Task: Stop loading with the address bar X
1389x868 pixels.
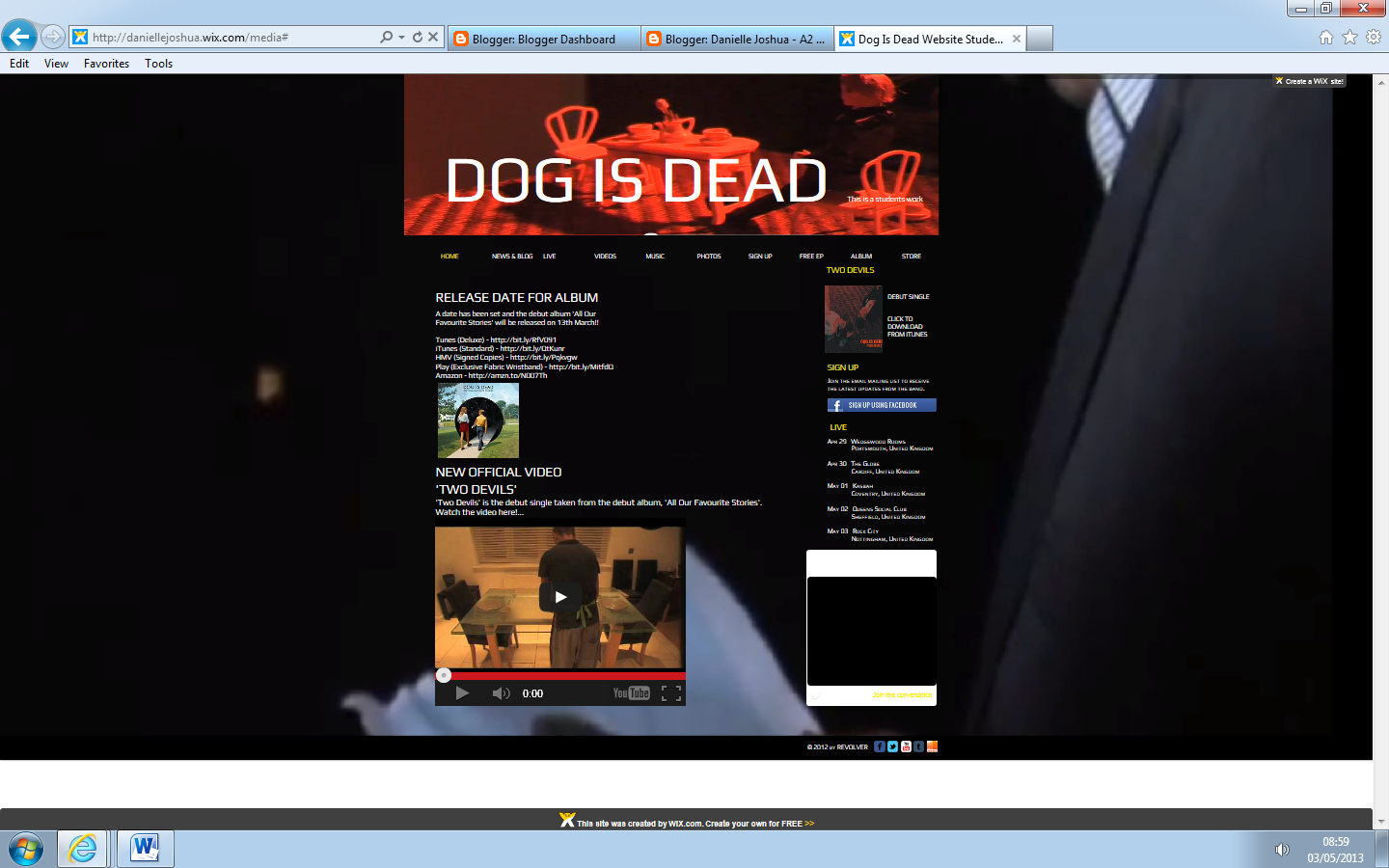Action: click(x=433, y=37)
